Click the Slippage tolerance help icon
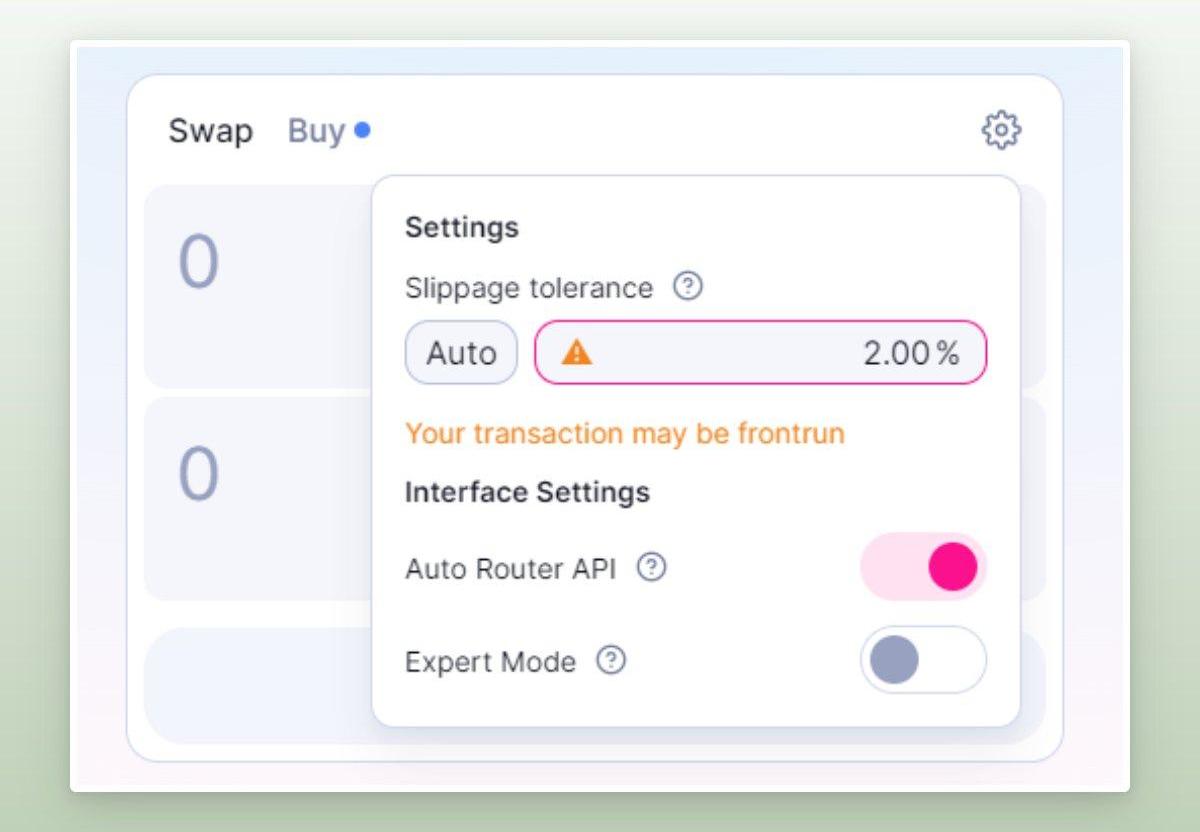 point(687,287)
